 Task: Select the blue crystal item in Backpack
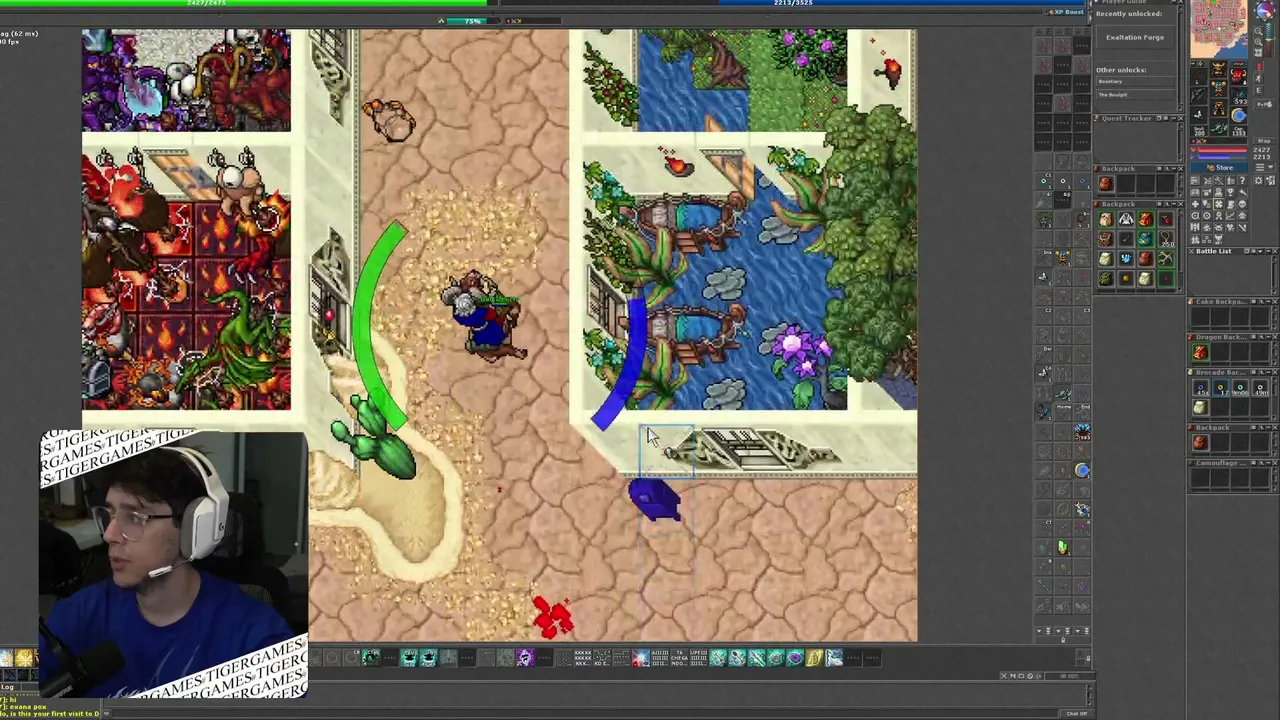pos(1125,259)
